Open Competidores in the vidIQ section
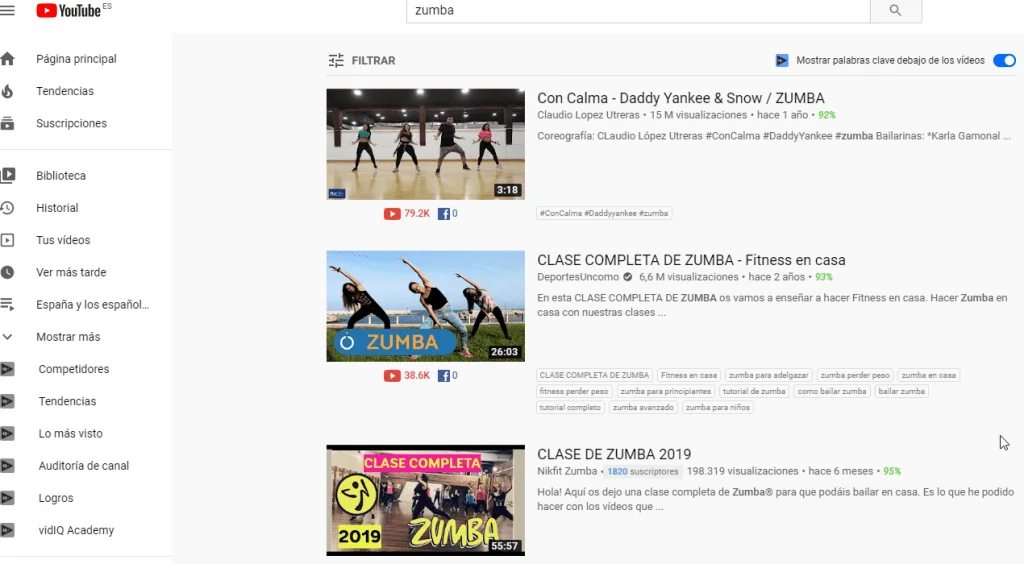The width and height of the screenshot is (1024, 564). click(x=74, y=369)
